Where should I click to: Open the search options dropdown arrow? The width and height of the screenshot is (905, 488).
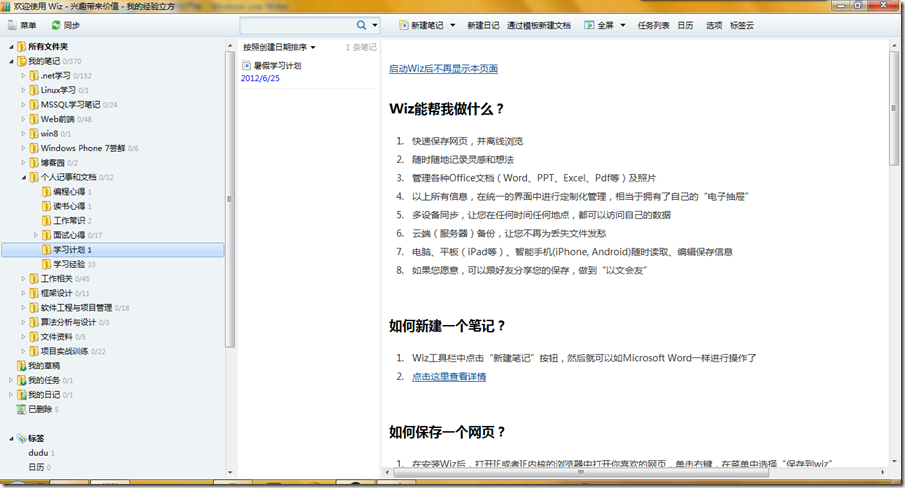[375, 25]
